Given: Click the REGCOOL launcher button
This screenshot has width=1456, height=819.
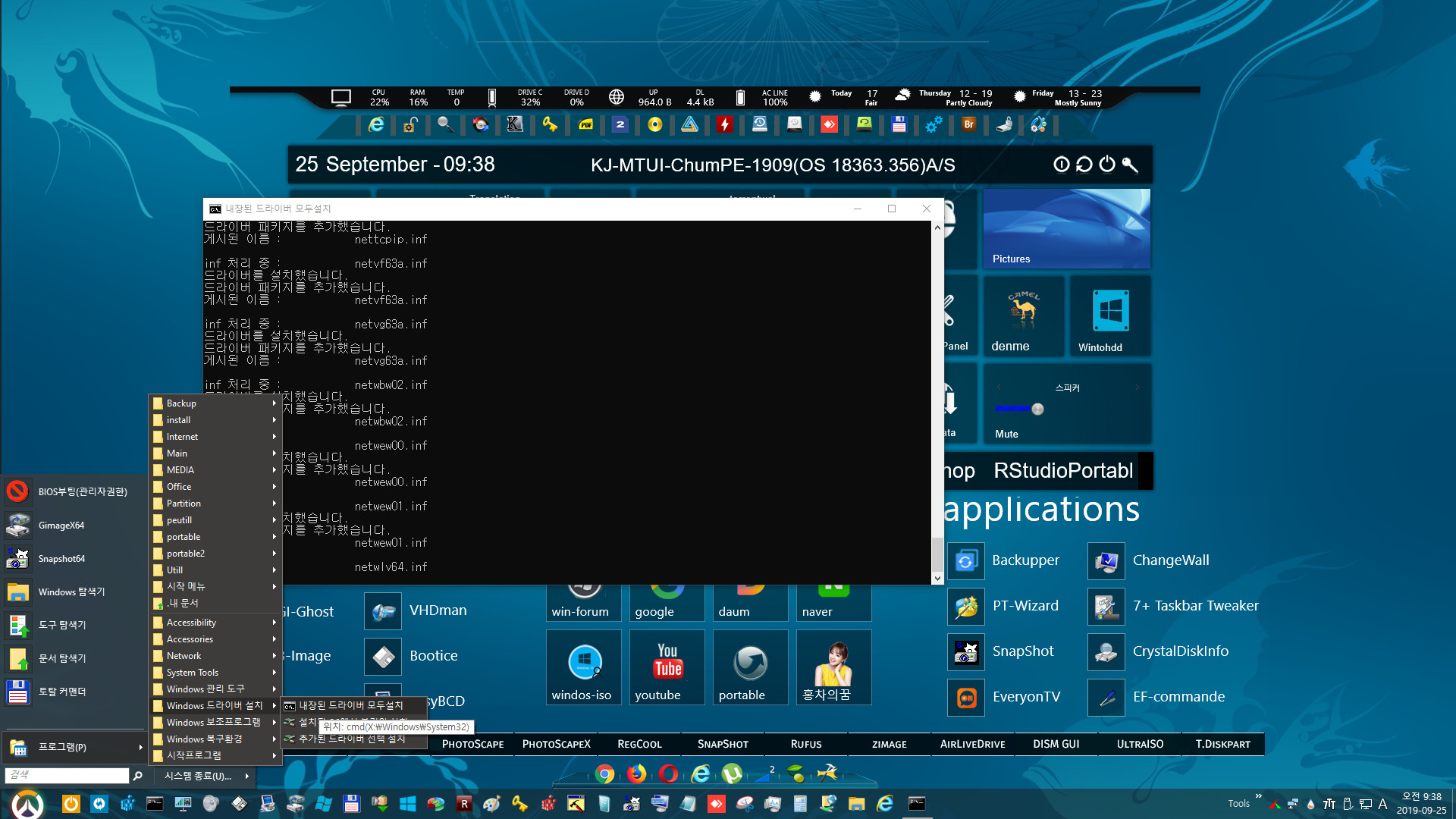Looking at the screenshot, I should pos(639,744).
